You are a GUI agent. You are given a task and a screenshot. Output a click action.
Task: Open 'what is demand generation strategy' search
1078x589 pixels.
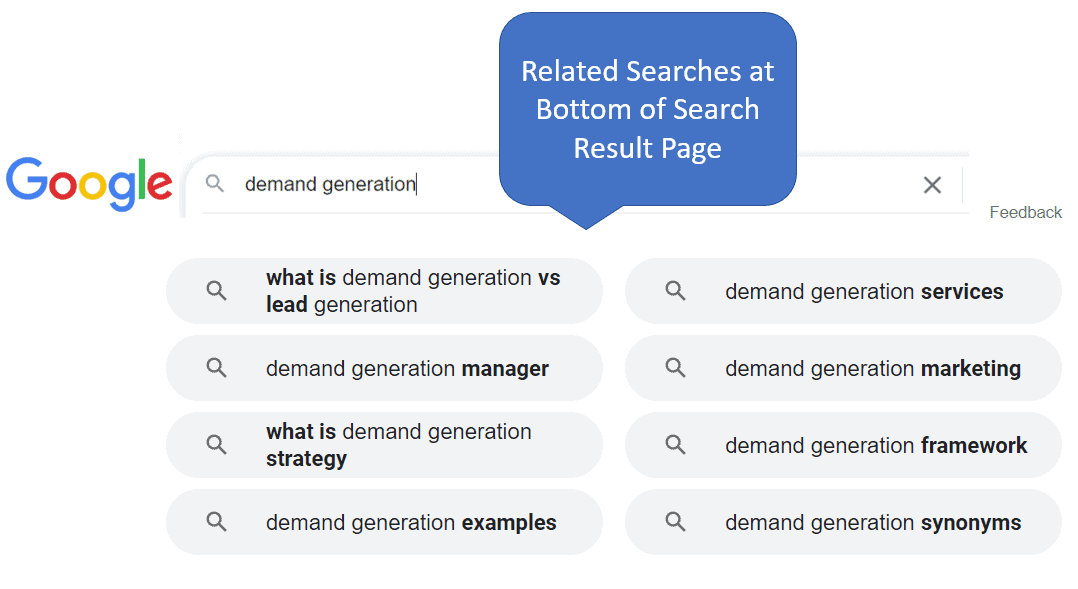pyautogui.click(x=398, y=445)
